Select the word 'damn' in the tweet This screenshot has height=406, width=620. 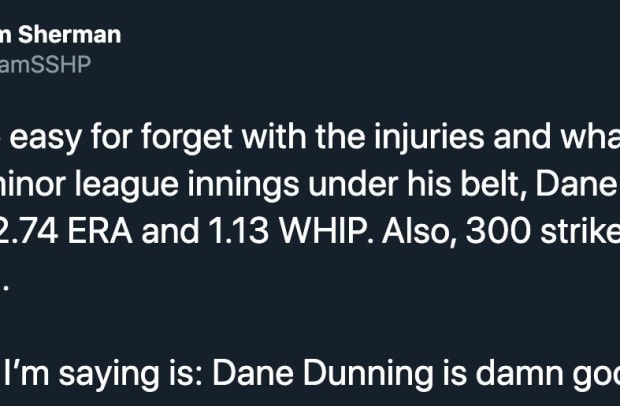520,373
